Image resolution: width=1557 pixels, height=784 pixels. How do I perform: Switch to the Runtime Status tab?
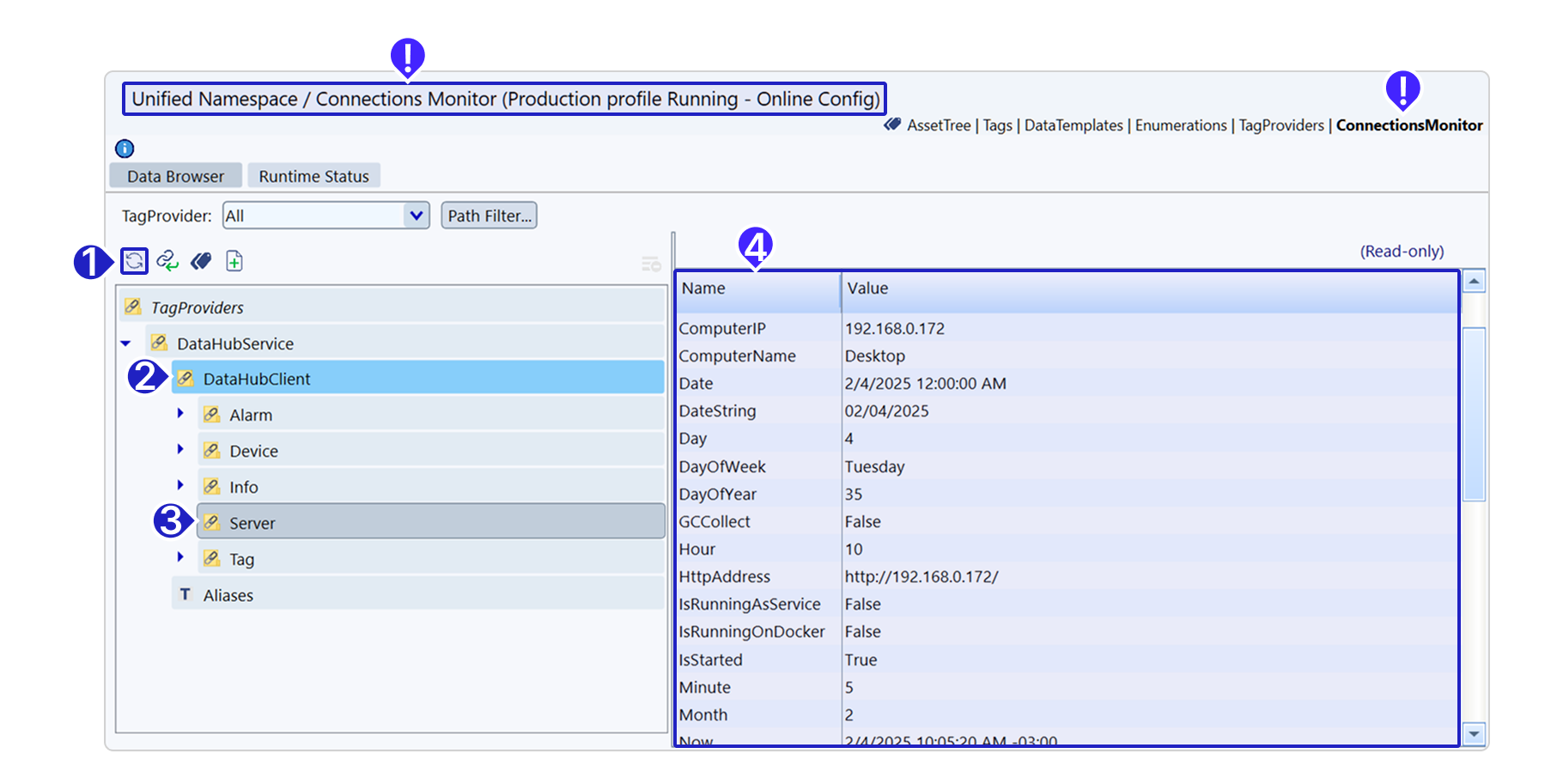(313, 176)
